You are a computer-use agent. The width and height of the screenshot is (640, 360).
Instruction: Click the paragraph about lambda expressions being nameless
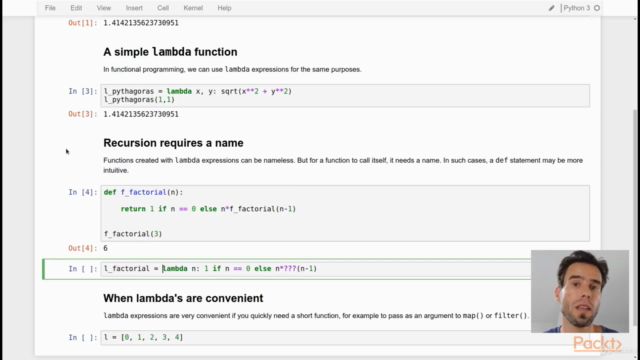[343, 165]
